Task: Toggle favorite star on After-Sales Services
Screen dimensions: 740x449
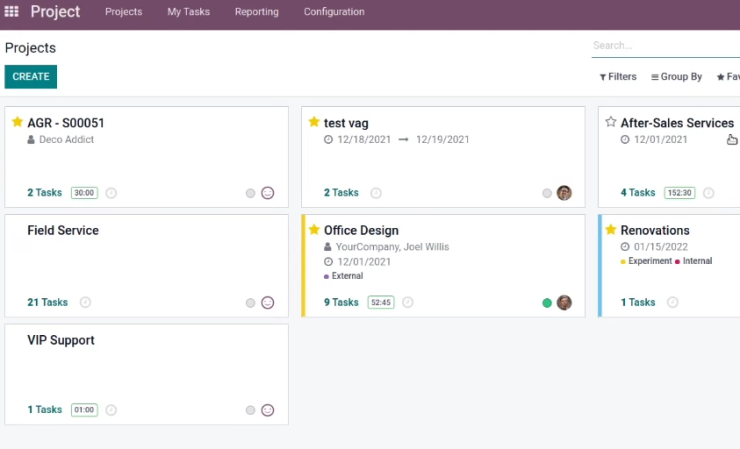Action: (611, 122)
